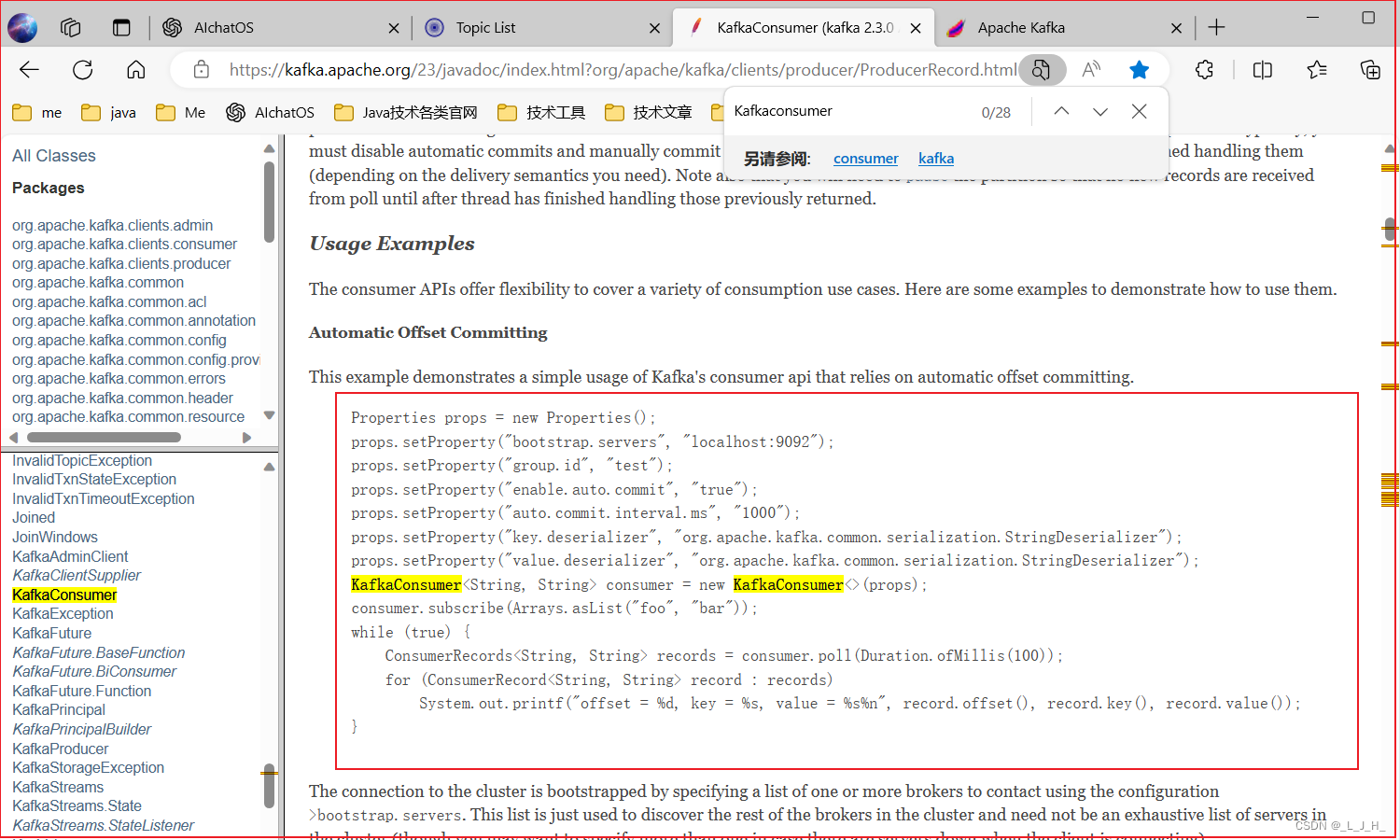The image size is (1400, 840).
Task: Open the KafkaStorageException class link
Action: [89, 768]
